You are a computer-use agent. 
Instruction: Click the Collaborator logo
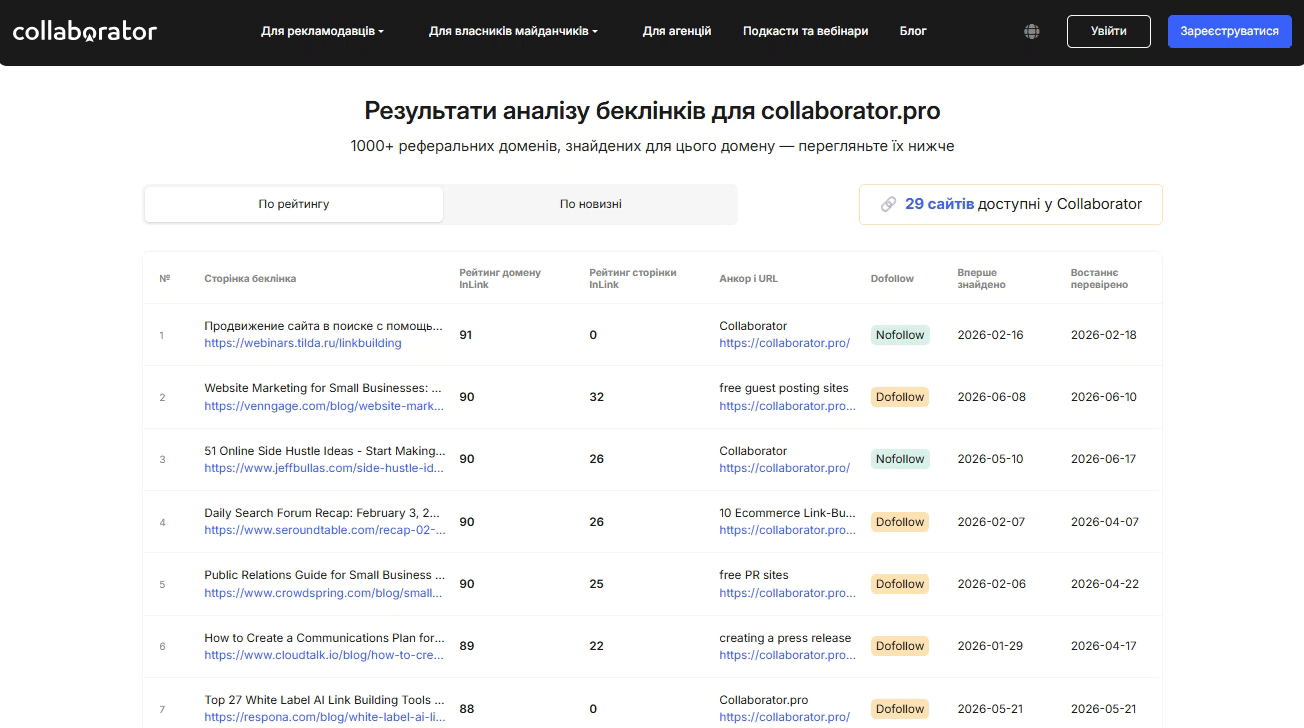coord(85,31)
